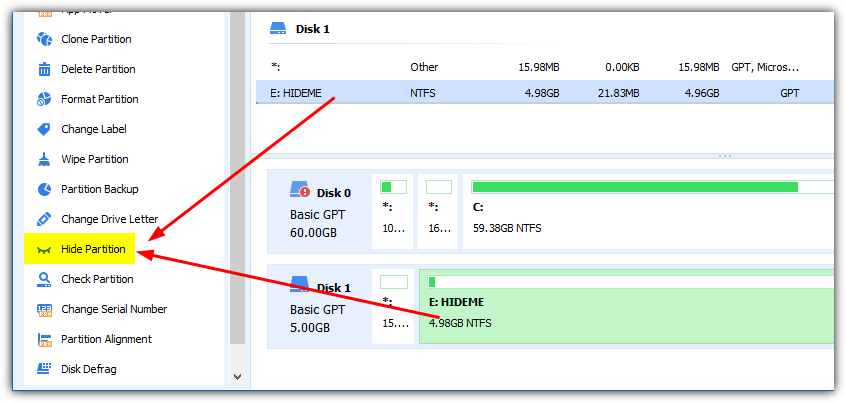Click the Clone Partition icon
846x402 pixels.
[44, 39]
